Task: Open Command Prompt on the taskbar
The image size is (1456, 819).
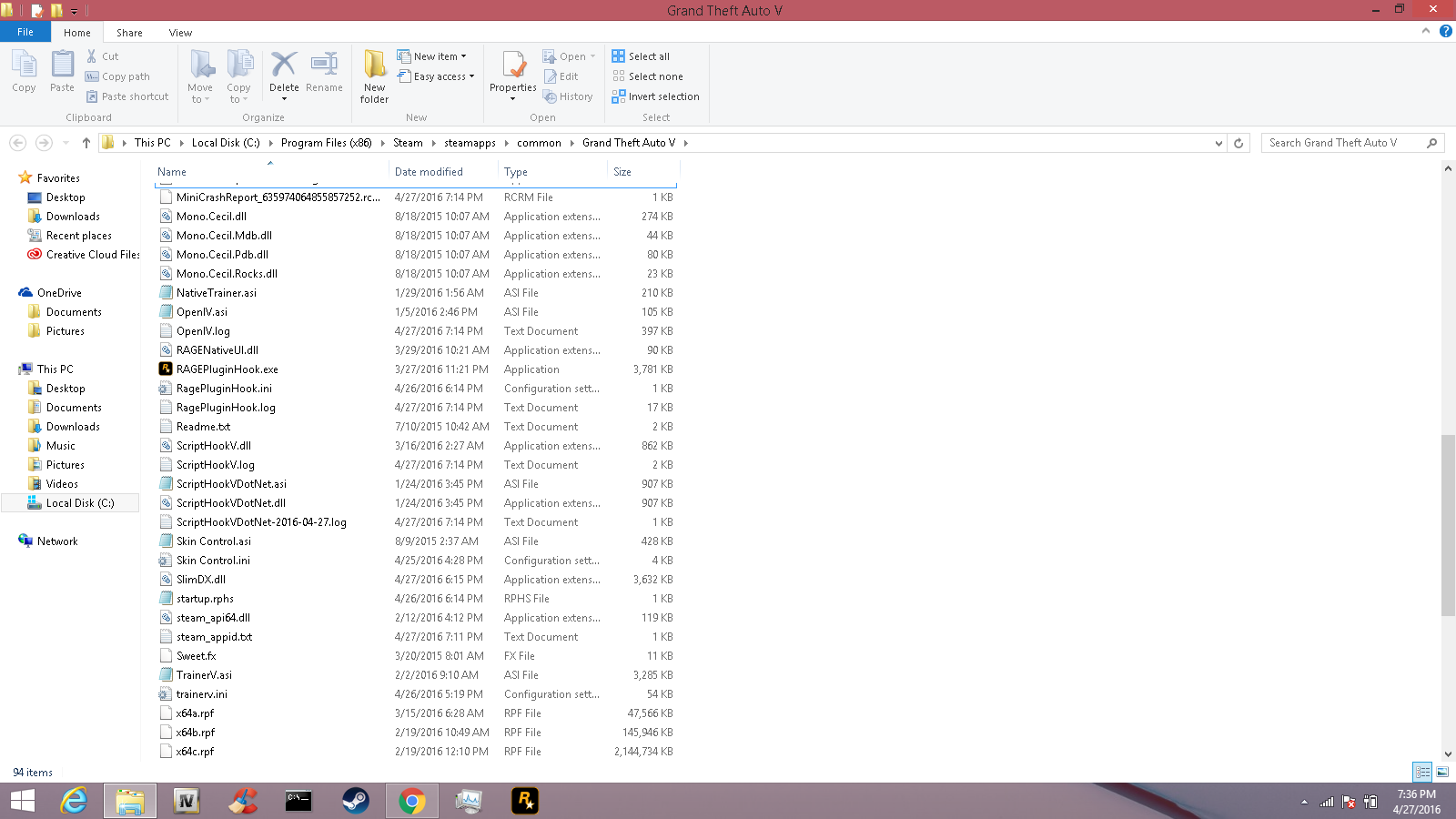Action: pyautogui.click(x=298, y=801)
